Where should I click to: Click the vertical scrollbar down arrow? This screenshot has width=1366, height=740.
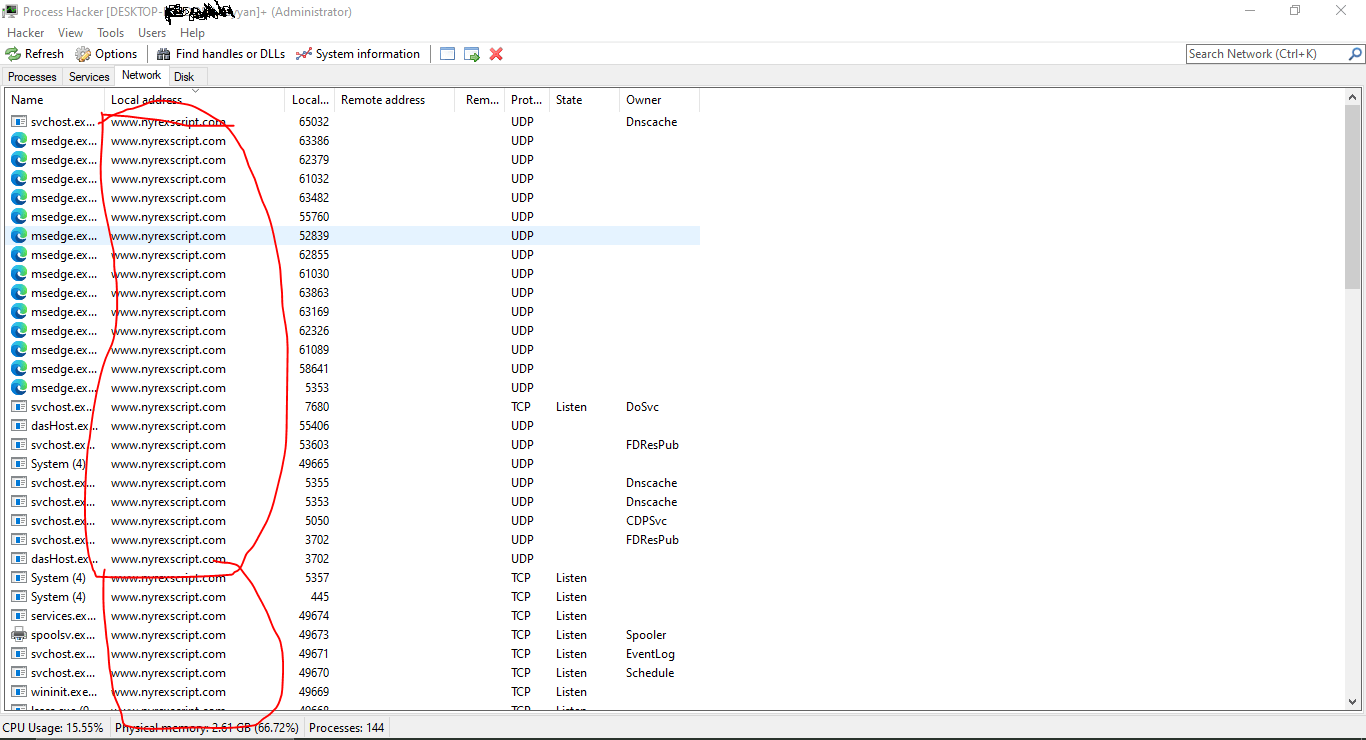point(1354,701)
